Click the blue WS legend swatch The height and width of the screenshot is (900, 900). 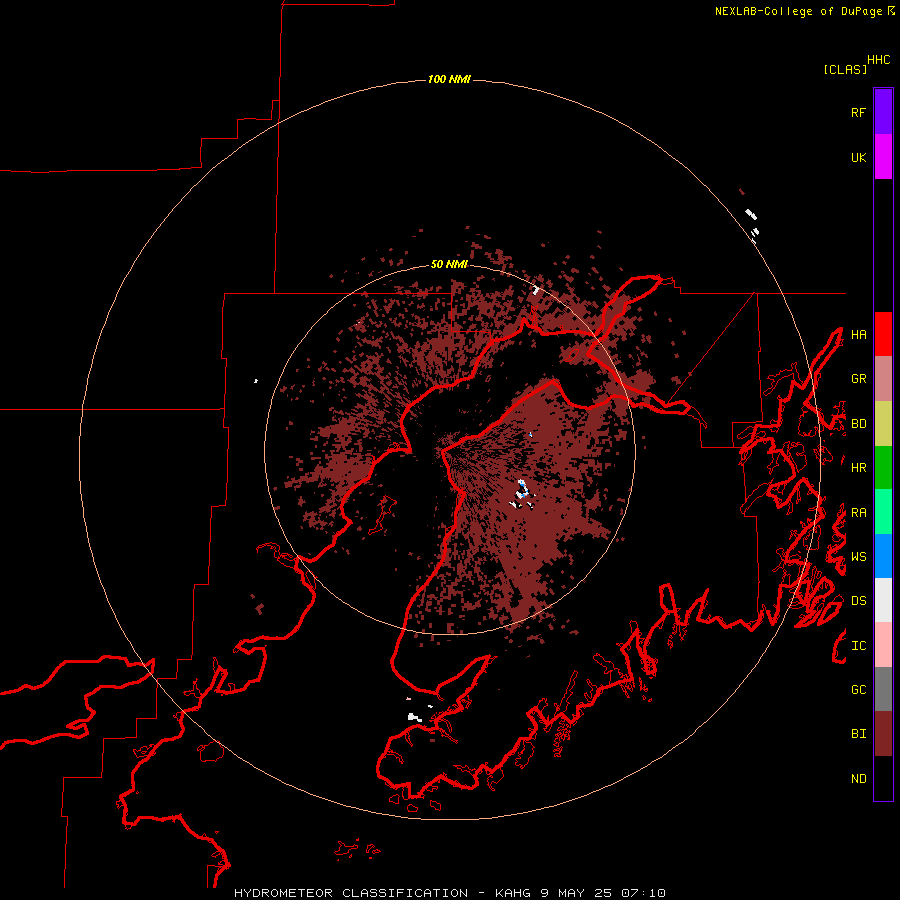click(883, 556)
